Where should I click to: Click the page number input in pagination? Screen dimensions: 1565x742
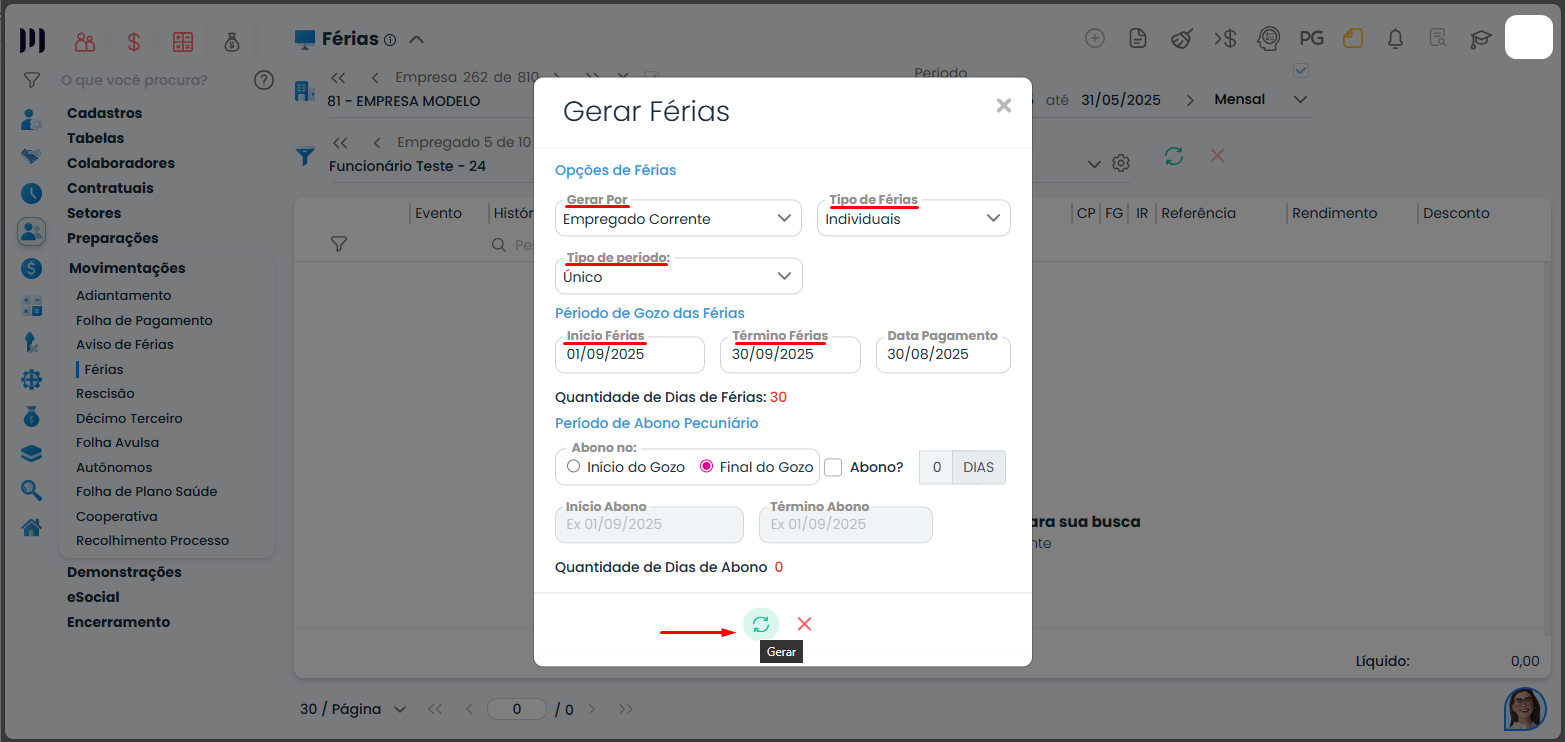[x=516, y=709]
